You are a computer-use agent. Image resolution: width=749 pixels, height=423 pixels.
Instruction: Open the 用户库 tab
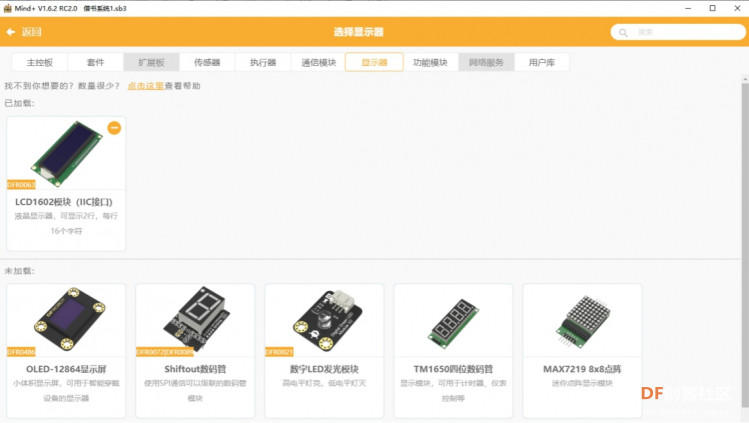pyautogui.click(x=542, y=63)
